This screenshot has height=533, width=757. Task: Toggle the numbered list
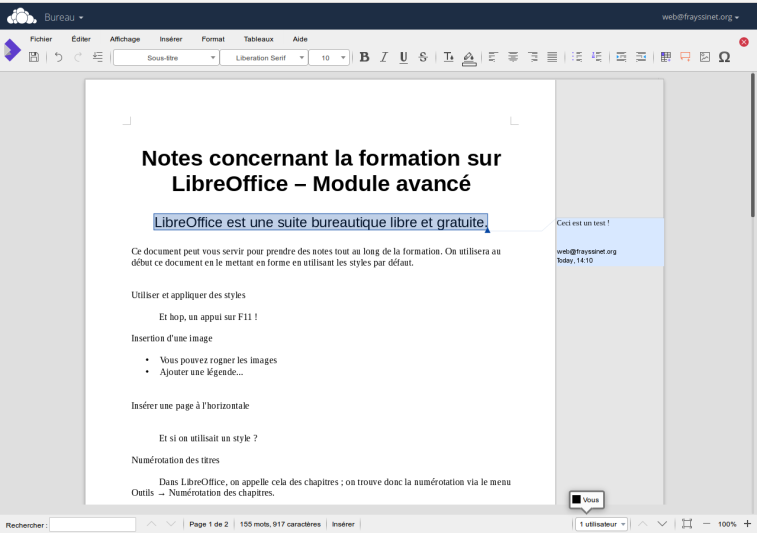(597, 57)
